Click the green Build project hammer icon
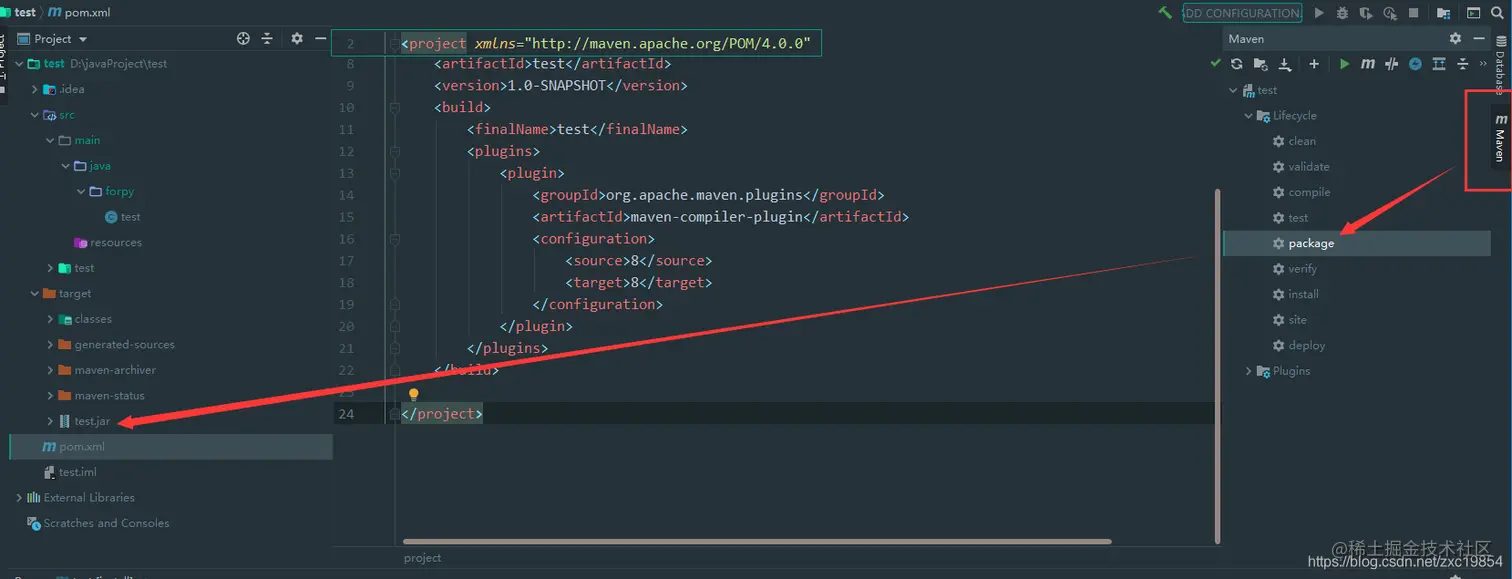1512x579 pixels. 1165,13
